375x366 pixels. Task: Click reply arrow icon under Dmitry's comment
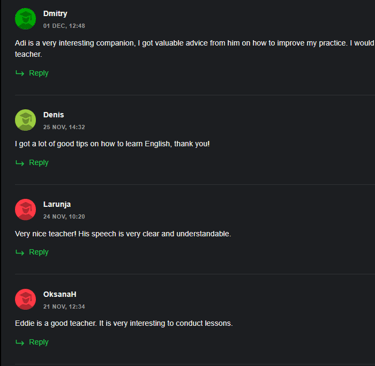(20, 73)
